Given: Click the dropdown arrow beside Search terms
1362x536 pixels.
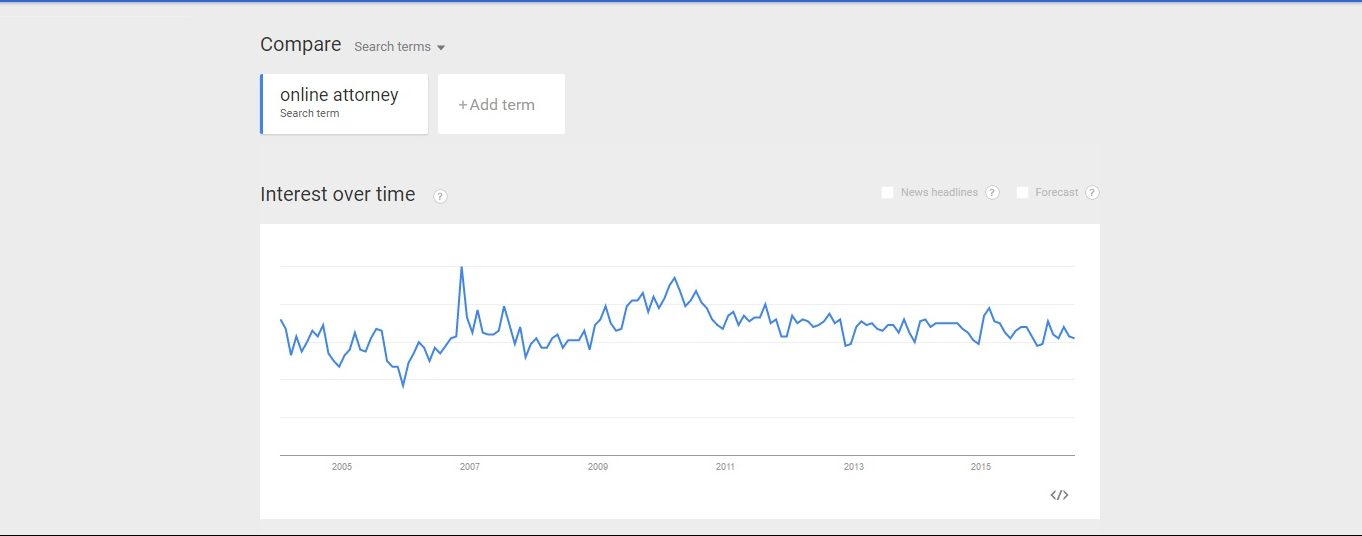Looking at the screenshot, I should click(441, 48).
